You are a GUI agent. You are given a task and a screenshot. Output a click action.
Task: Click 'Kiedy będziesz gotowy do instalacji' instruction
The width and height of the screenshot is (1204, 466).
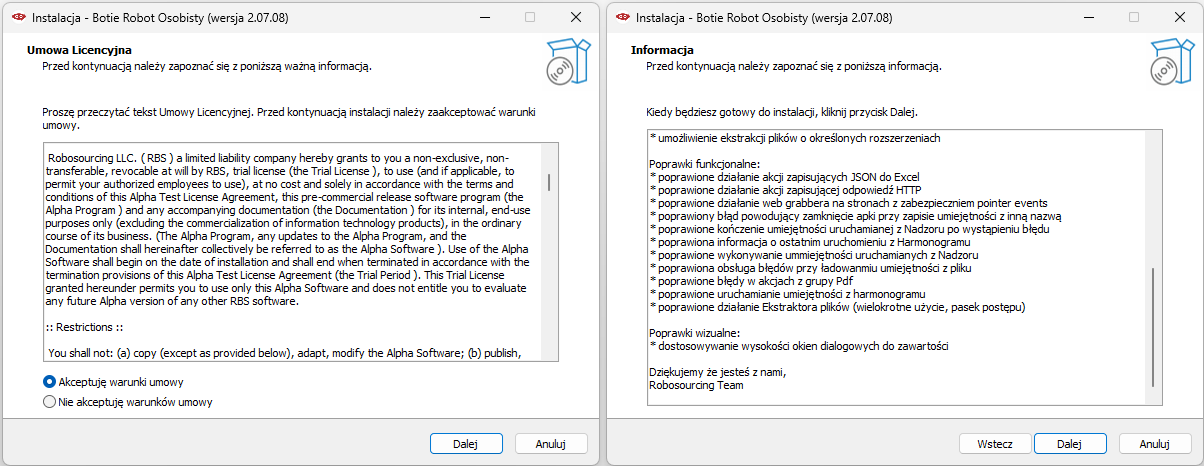781,112
